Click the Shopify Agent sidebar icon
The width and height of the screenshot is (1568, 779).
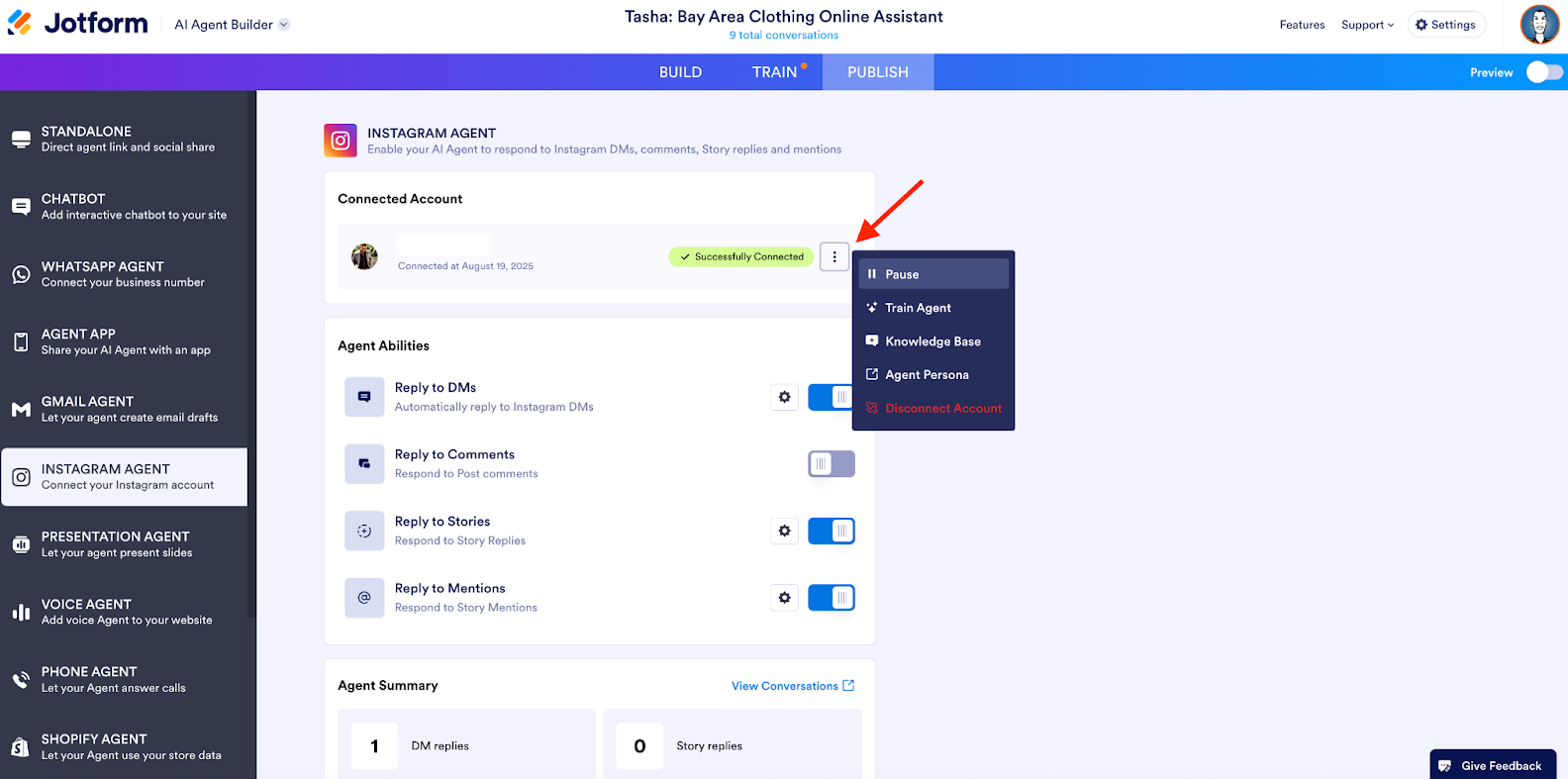coord(21,747)
